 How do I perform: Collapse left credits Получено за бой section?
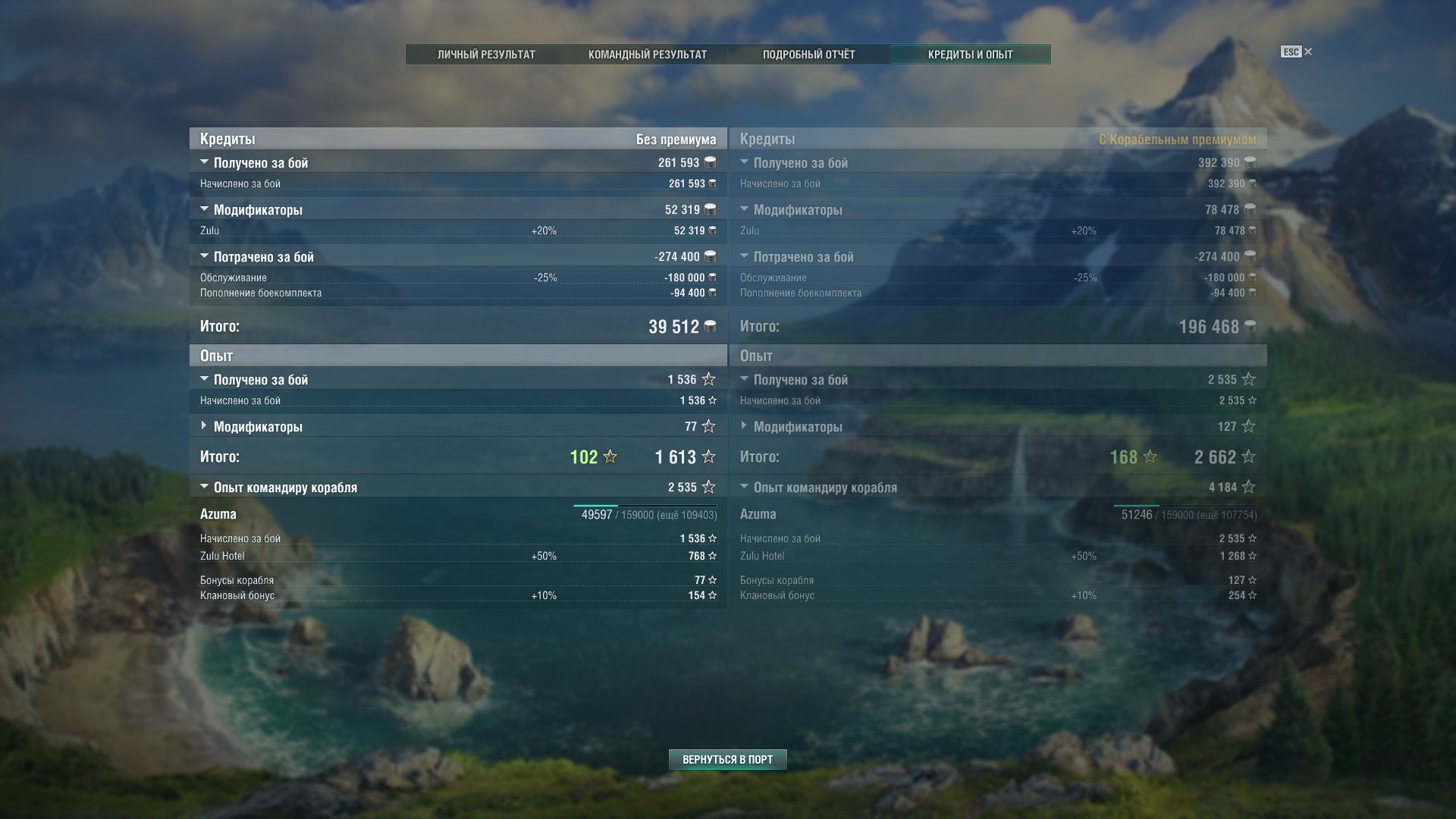(204, 162)
